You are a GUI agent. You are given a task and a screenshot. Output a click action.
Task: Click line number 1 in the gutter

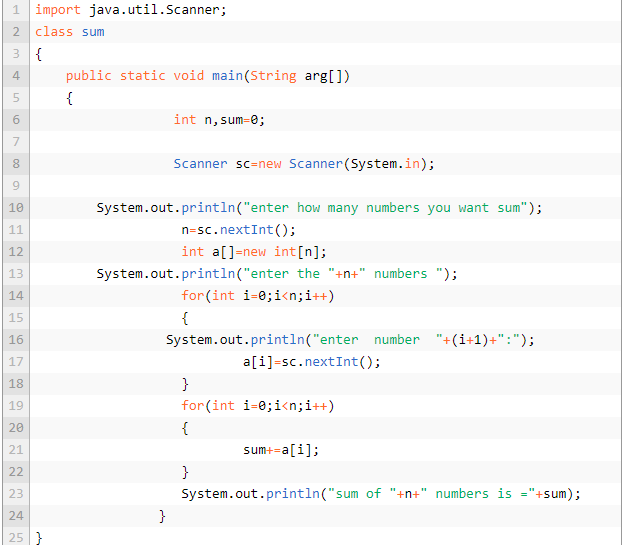(x=15, y=10)
